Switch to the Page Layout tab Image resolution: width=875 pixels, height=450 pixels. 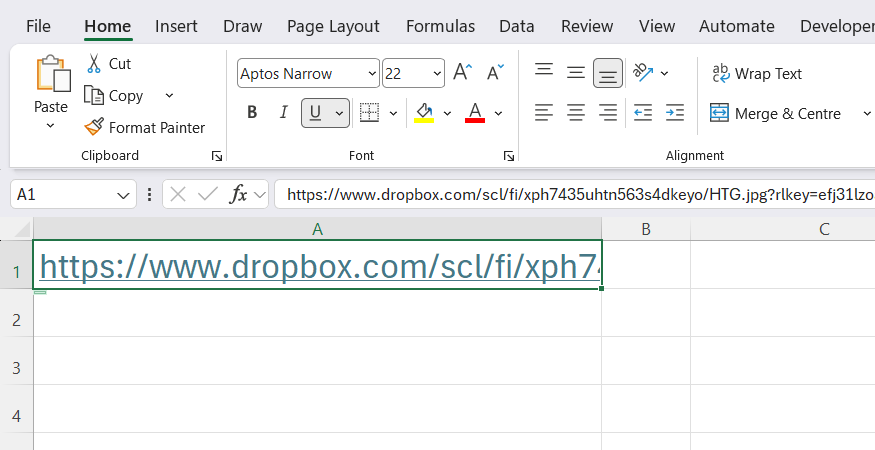click(x=333, y=26)
